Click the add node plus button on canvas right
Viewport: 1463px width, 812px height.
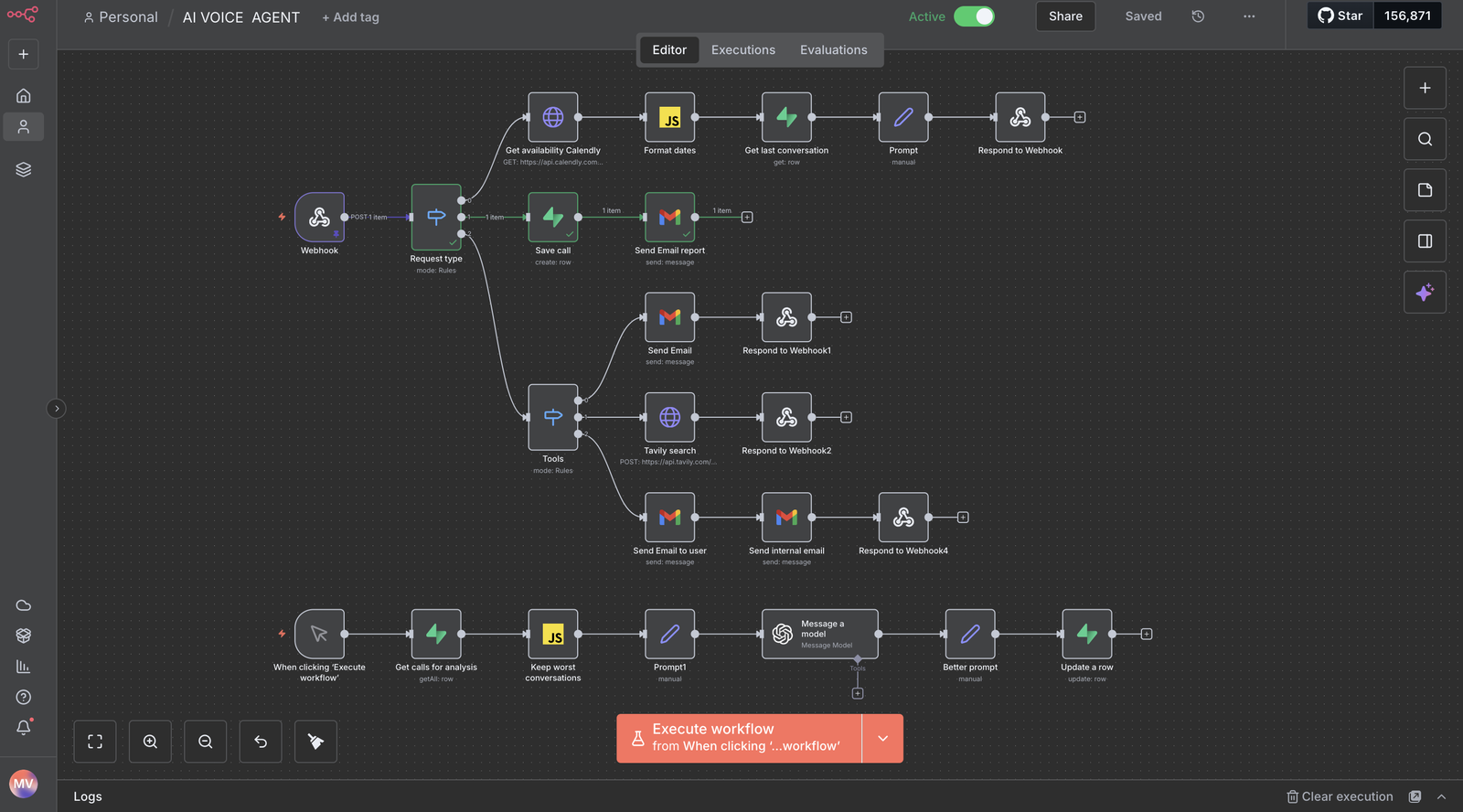coord(1425,88)
